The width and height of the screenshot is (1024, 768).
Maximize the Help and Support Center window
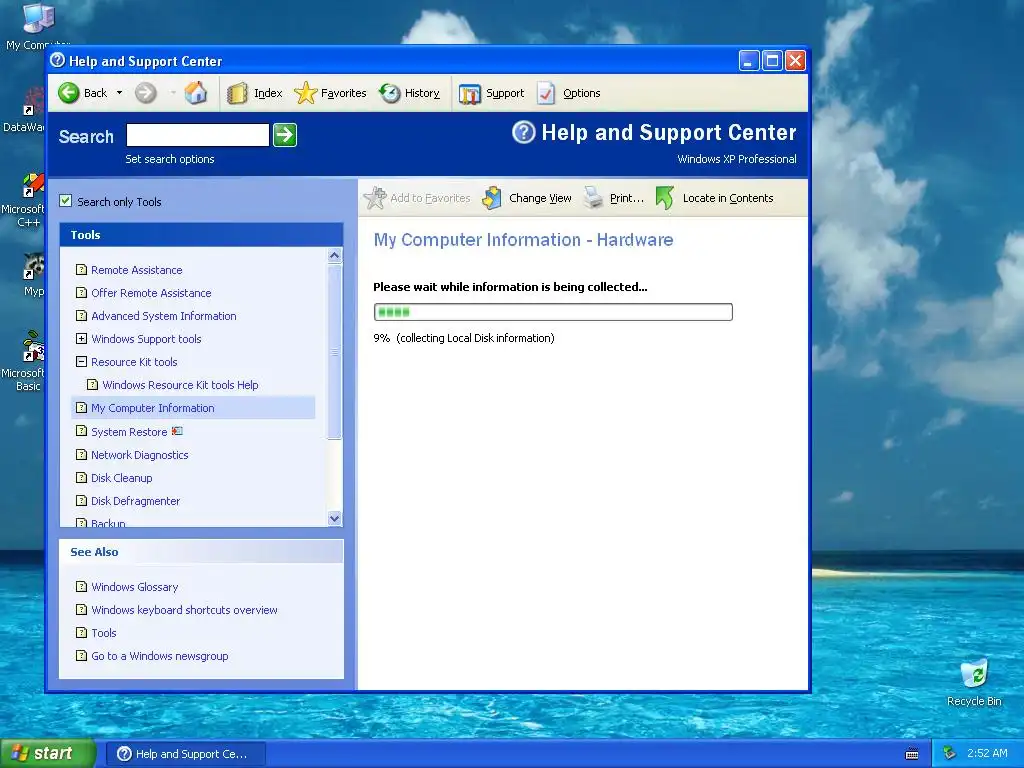point(772,61)
